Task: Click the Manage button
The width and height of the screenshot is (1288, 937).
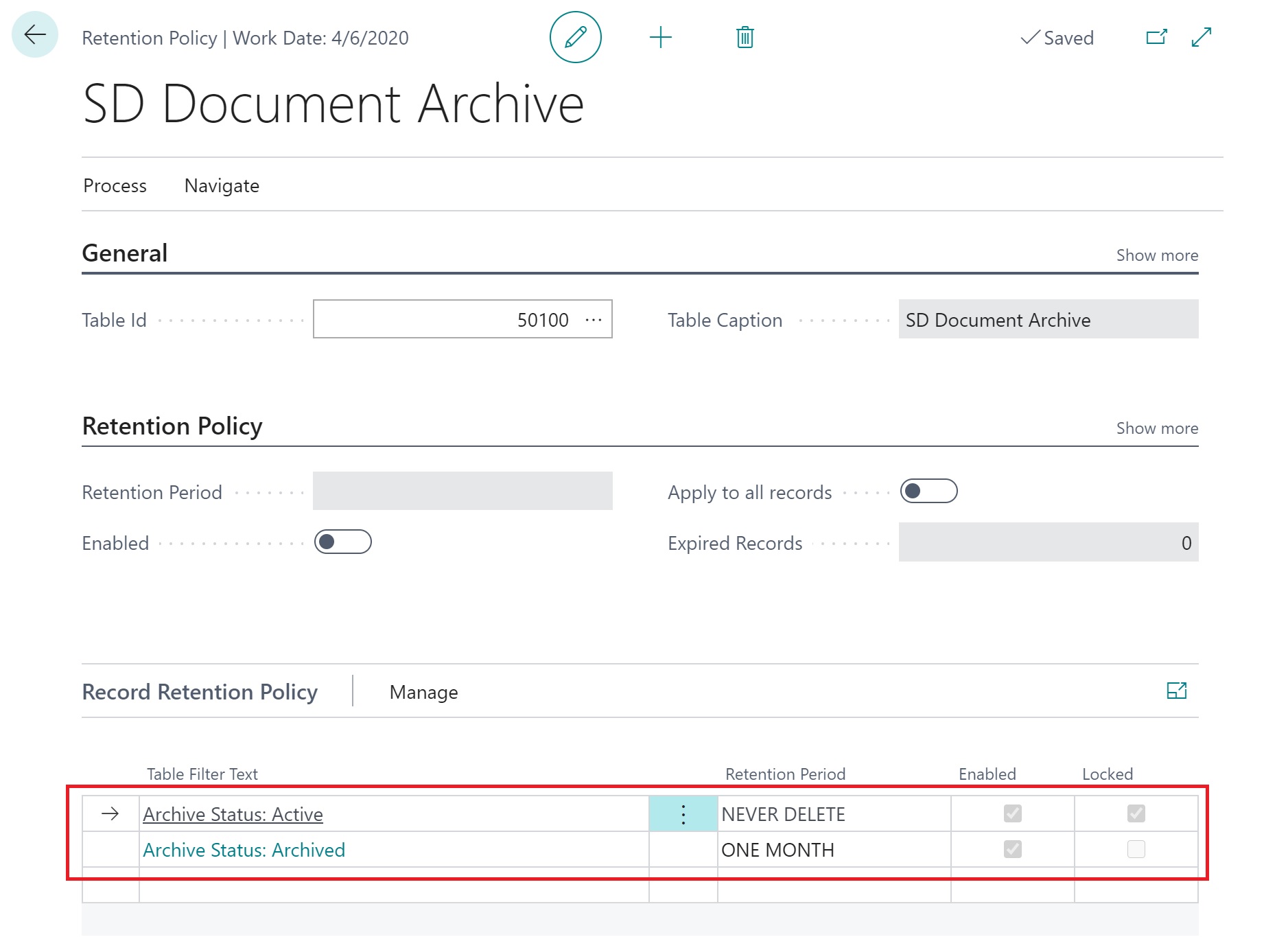Action: point(423,692)
